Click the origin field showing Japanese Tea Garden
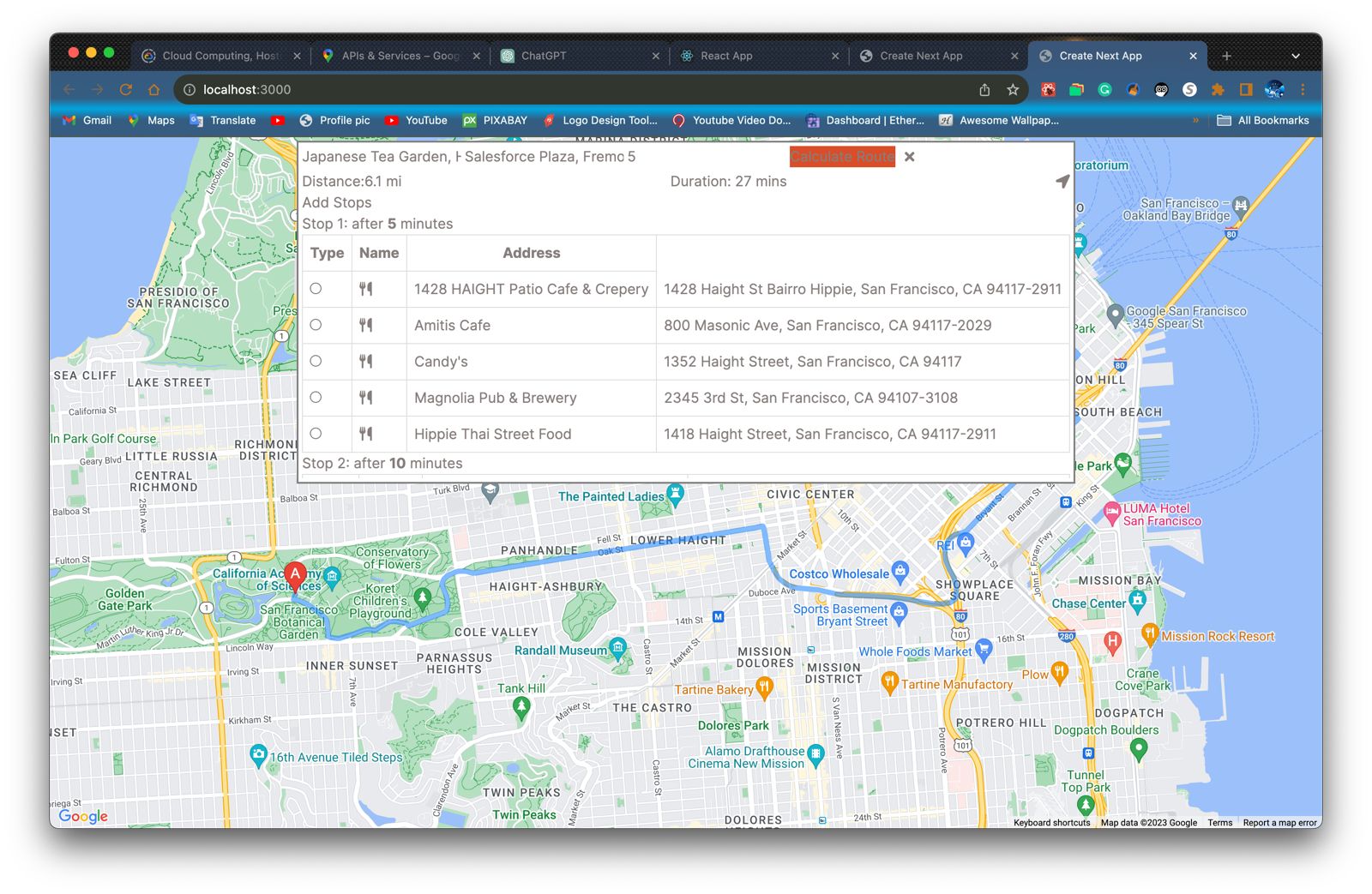Screen dimensions: 1372x894 pyautogui.click(x=381, y=157)
